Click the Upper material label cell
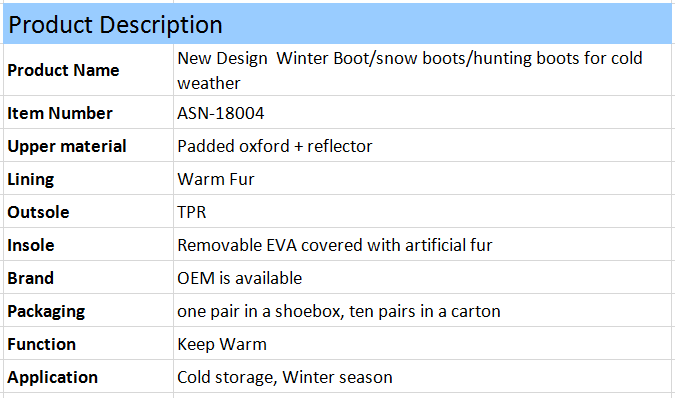 88,146
